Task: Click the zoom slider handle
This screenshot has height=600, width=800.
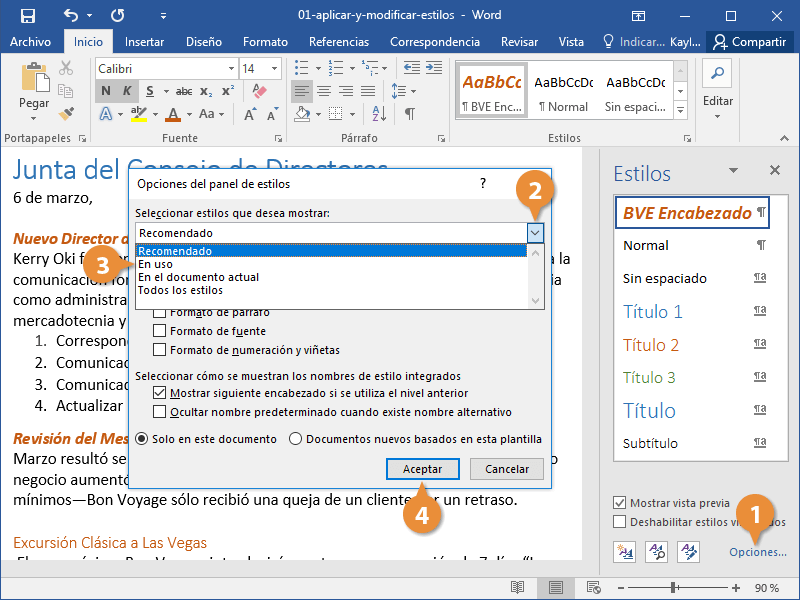Action: [x=673, y=588]
